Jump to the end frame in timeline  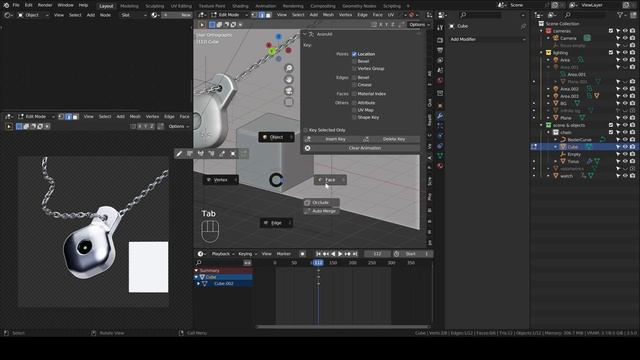tap(355, 254)
